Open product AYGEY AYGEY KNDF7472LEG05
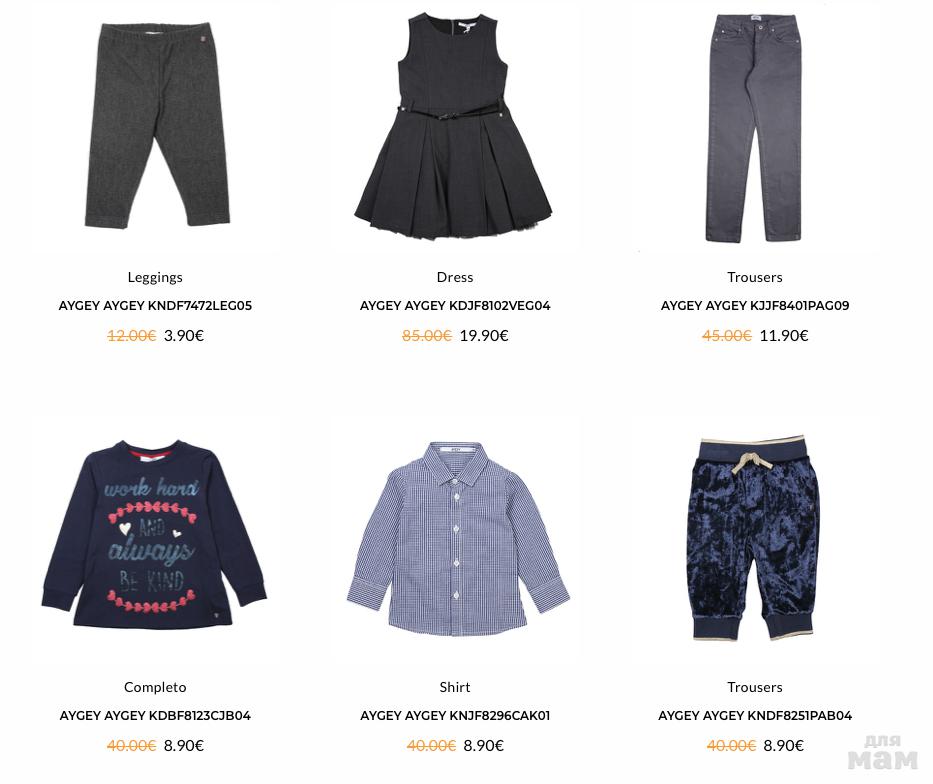Image resolution: width=933 pixels, height=784 pixels. pyautogui.click(x=155, y=306)
